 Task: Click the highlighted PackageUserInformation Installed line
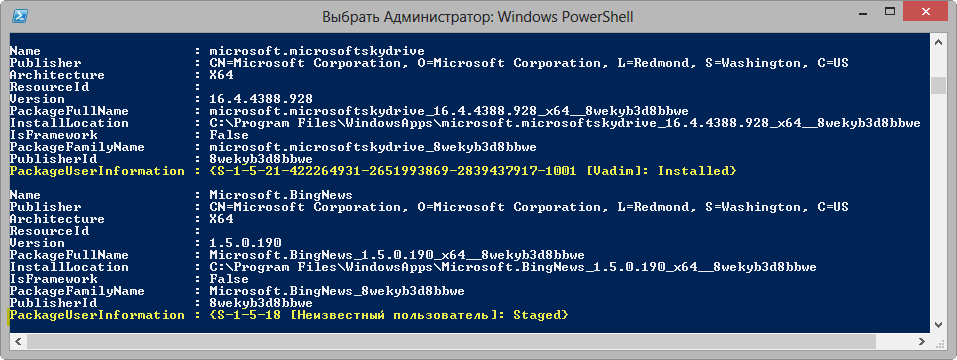point(373,171)
